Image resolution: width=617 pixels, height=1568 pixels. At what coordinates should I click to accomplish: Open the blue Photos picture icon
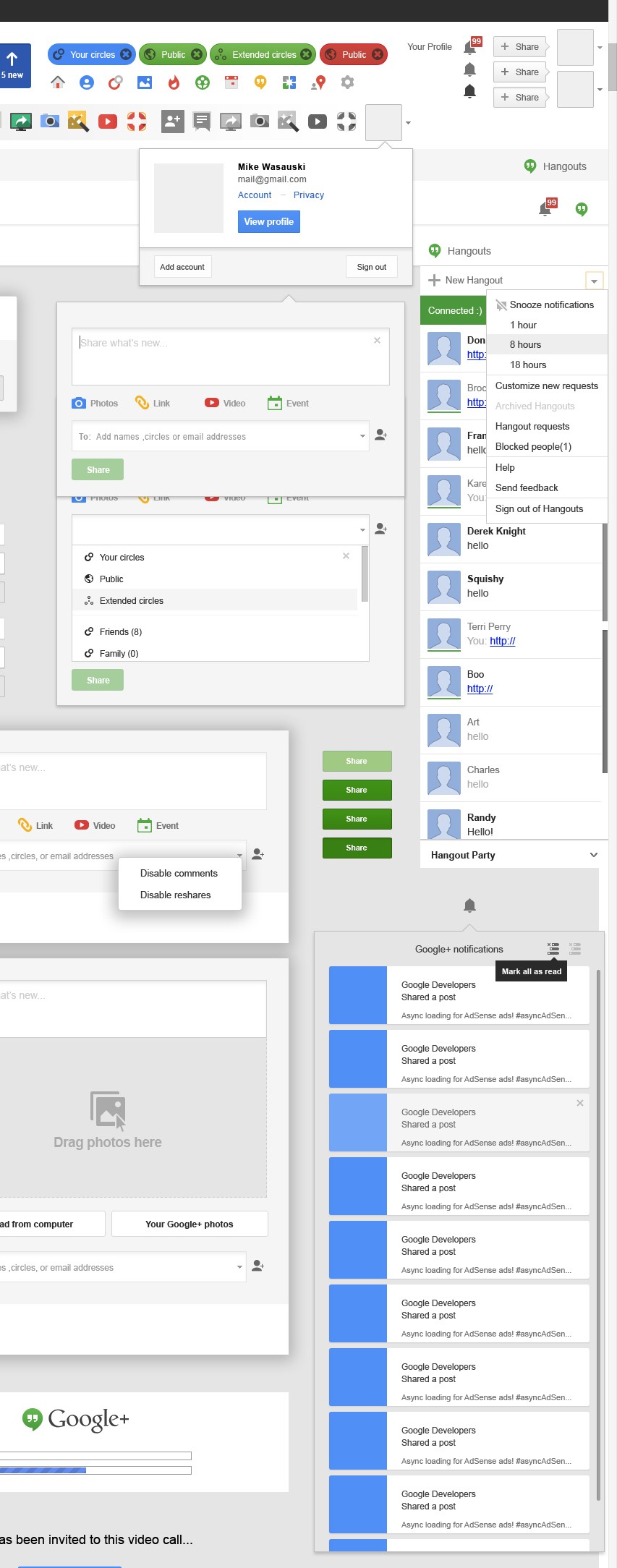coord(145,82)
